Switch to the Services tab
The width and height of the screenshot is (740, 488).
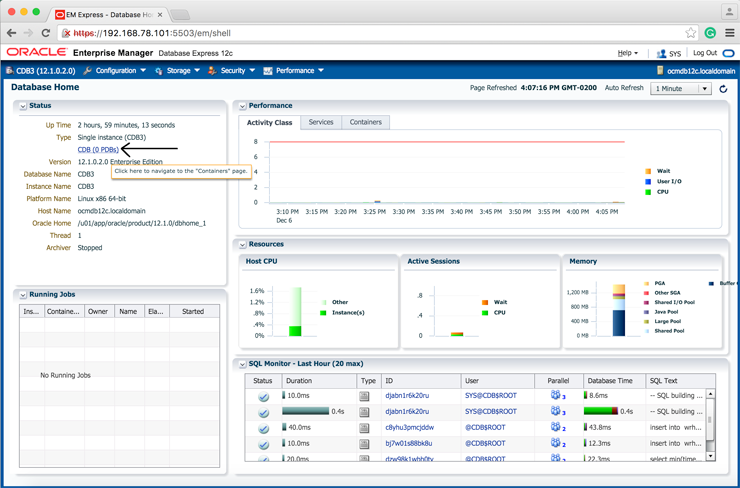[321, 122]
